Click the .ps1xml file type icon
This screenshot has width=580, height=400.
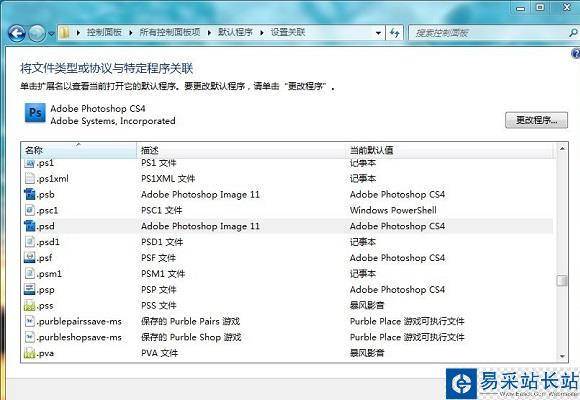coord(30,178)
